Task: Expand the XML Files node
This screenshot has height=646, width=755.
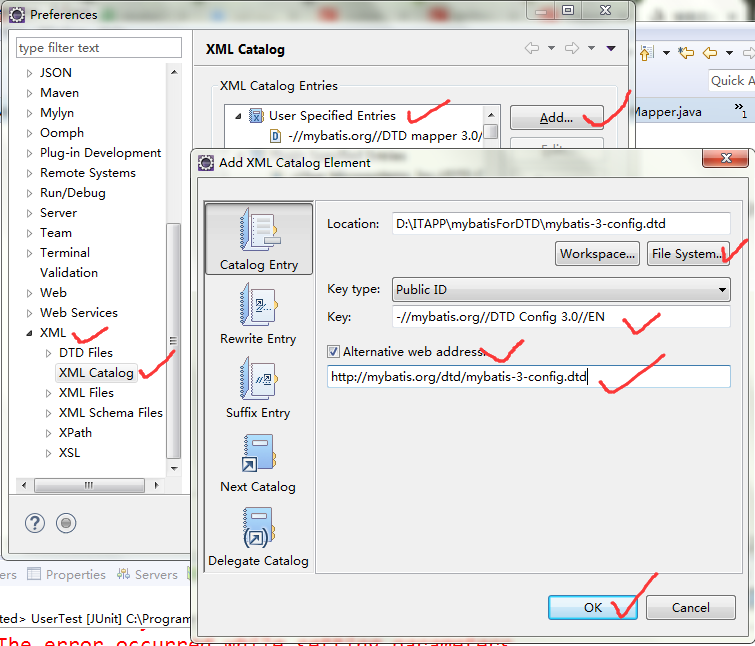Action: [x=48, y=393]
